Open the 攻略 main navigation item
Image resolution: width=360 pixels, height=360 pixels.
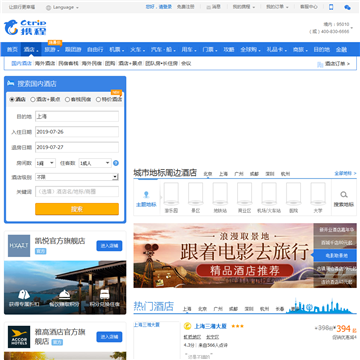coord(229,50)
